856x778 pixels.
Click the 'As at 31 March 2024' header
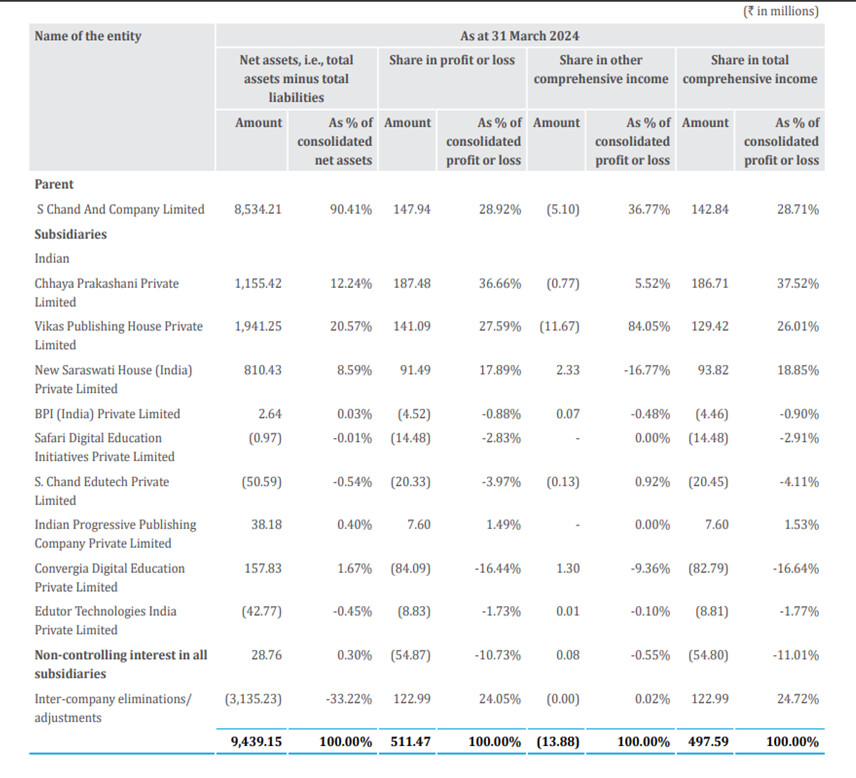click(x=520, y=36)
